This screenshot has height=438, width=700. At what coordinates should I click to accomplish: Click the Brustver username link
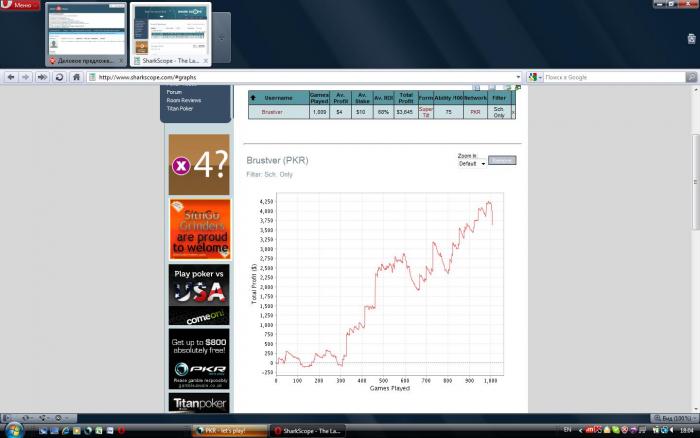click(272, 112)
